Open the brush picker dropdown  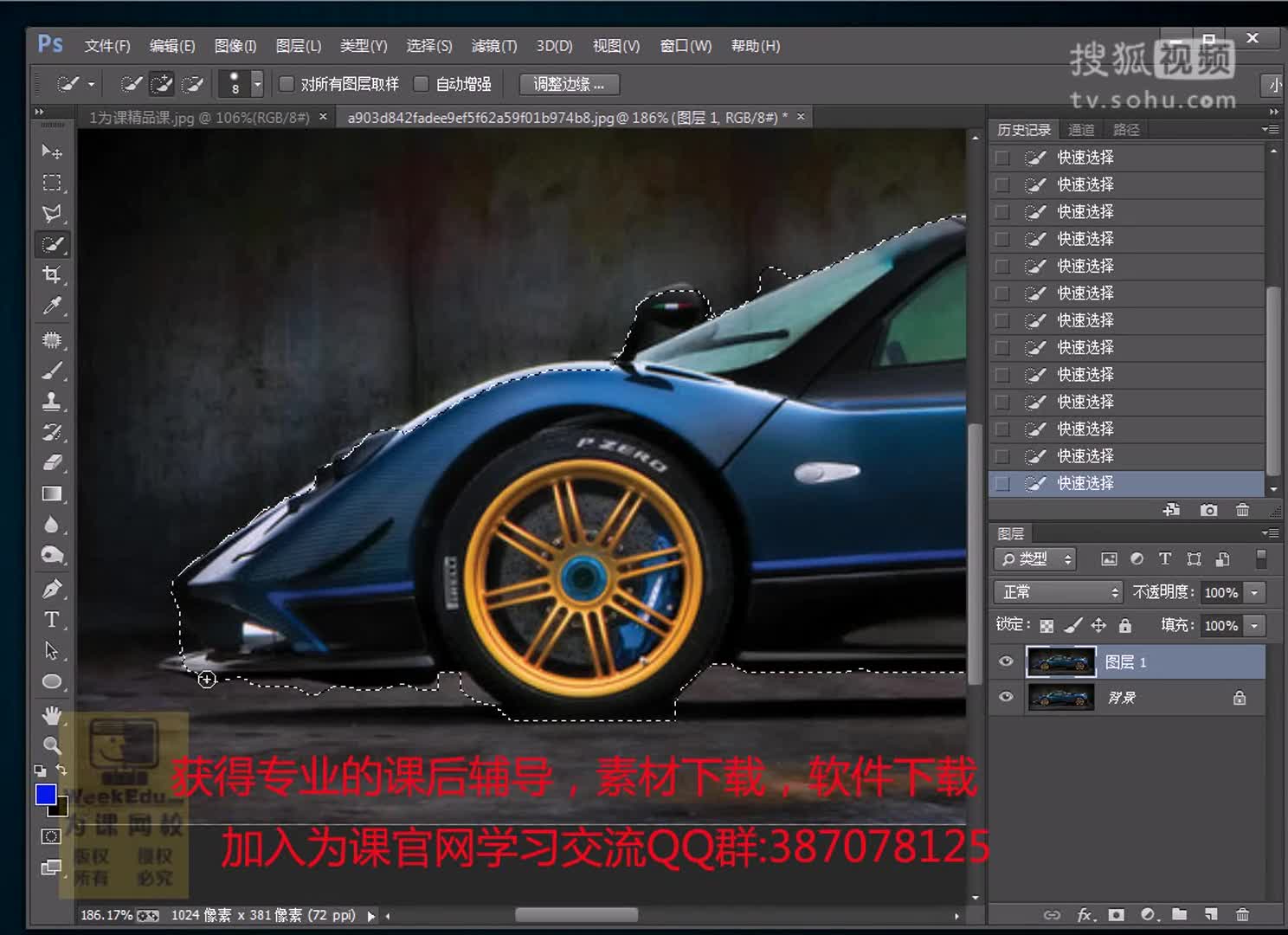click(x=257, y=84)
